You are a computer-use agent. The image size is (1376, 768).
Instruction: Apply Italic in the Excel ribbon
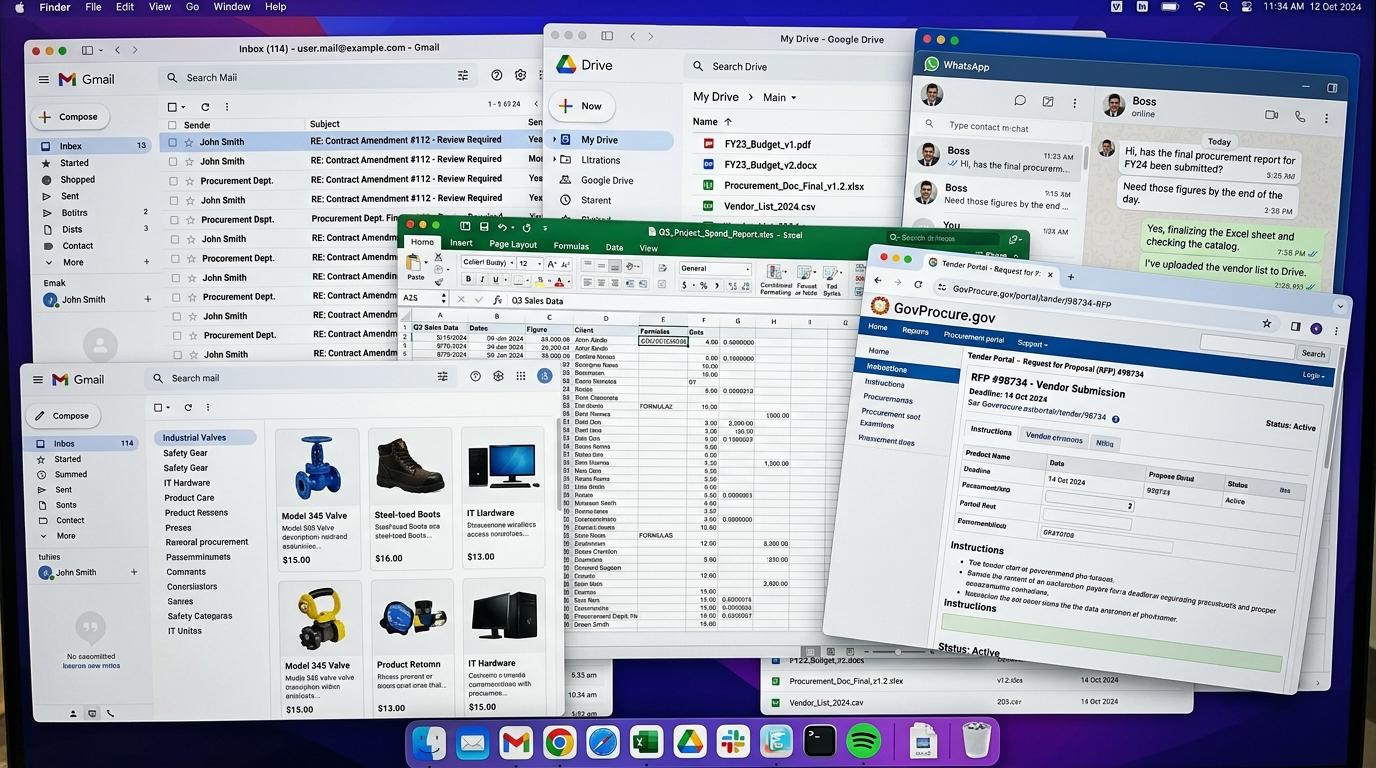(x=481, y=280)
